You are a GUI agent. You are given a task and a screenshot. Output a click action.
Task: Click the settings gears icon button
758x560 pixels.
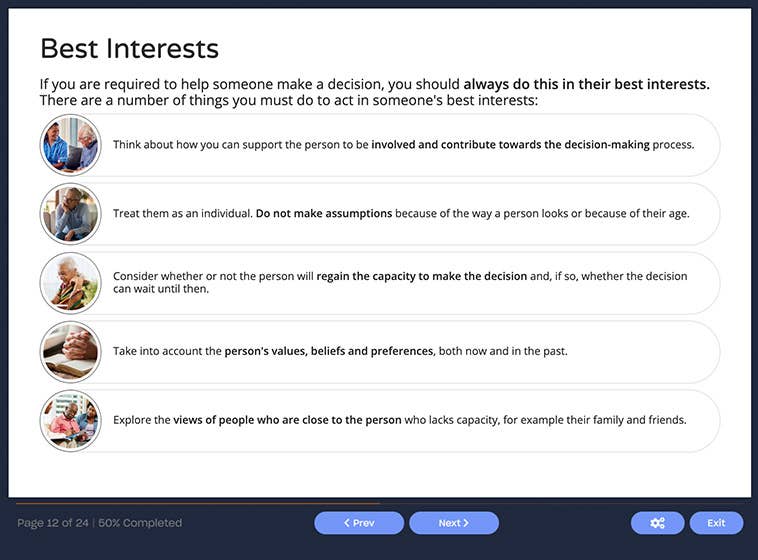pyautogui.click(x=657, y=523)
